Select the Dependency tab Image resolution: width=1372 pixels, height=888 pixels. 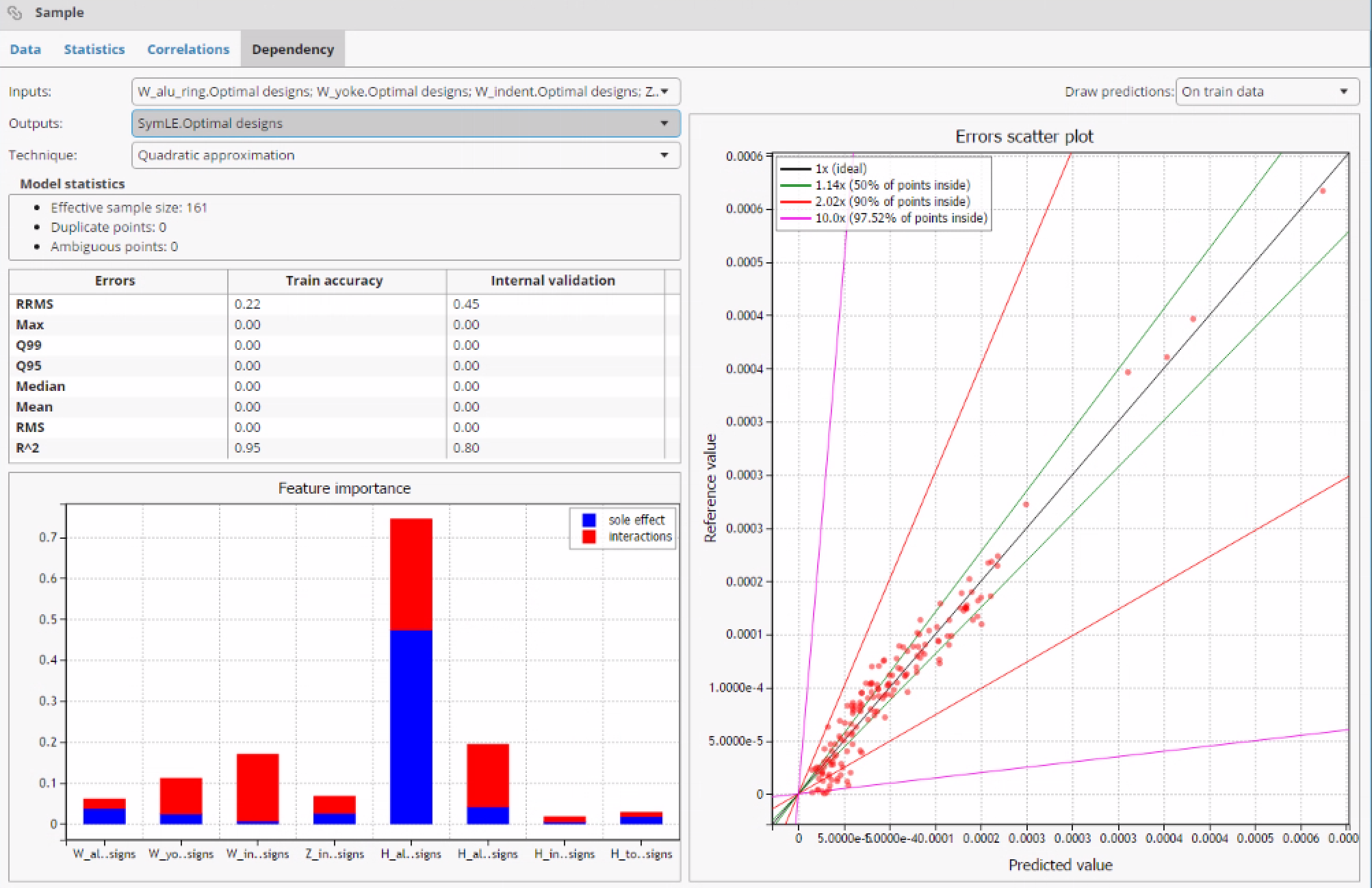click(x=293, y=49)
